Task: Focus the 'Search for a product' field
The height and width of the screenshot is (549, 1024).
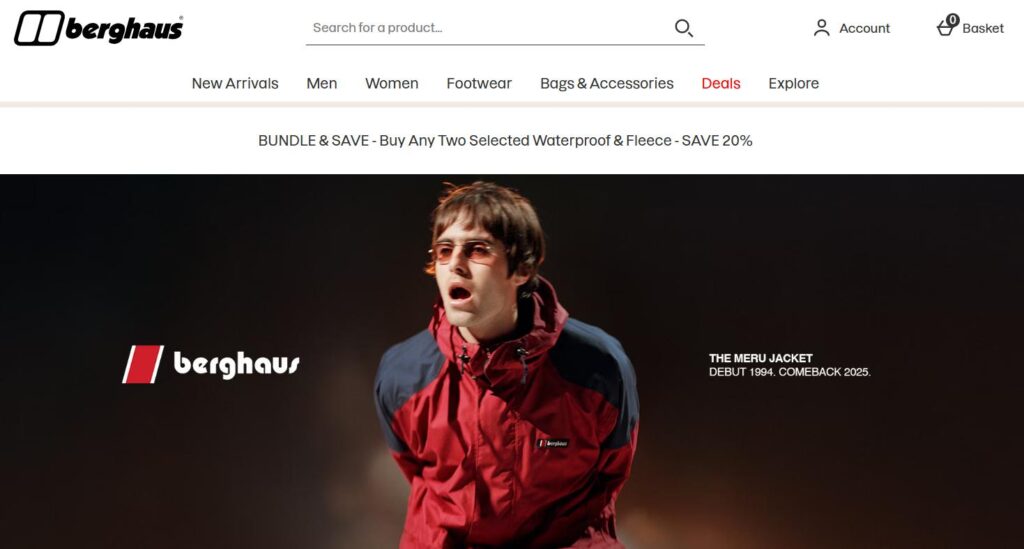Action: 490,28
